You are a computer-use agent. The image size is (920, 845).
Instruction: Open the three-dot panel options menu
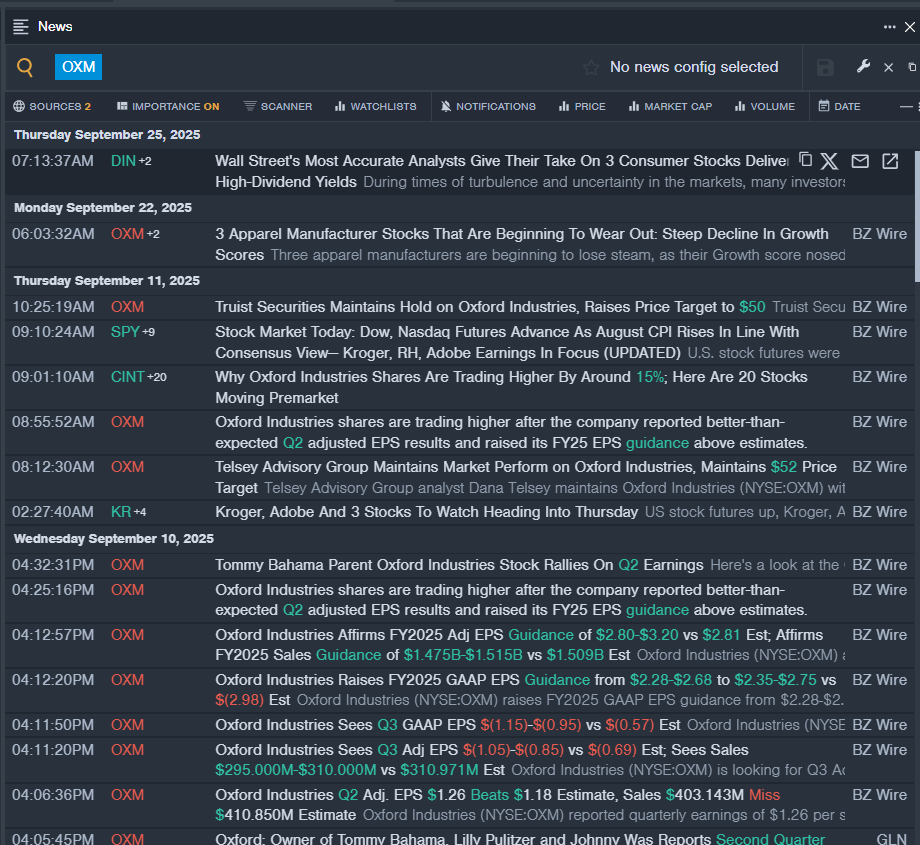click(x=889, y=27)
